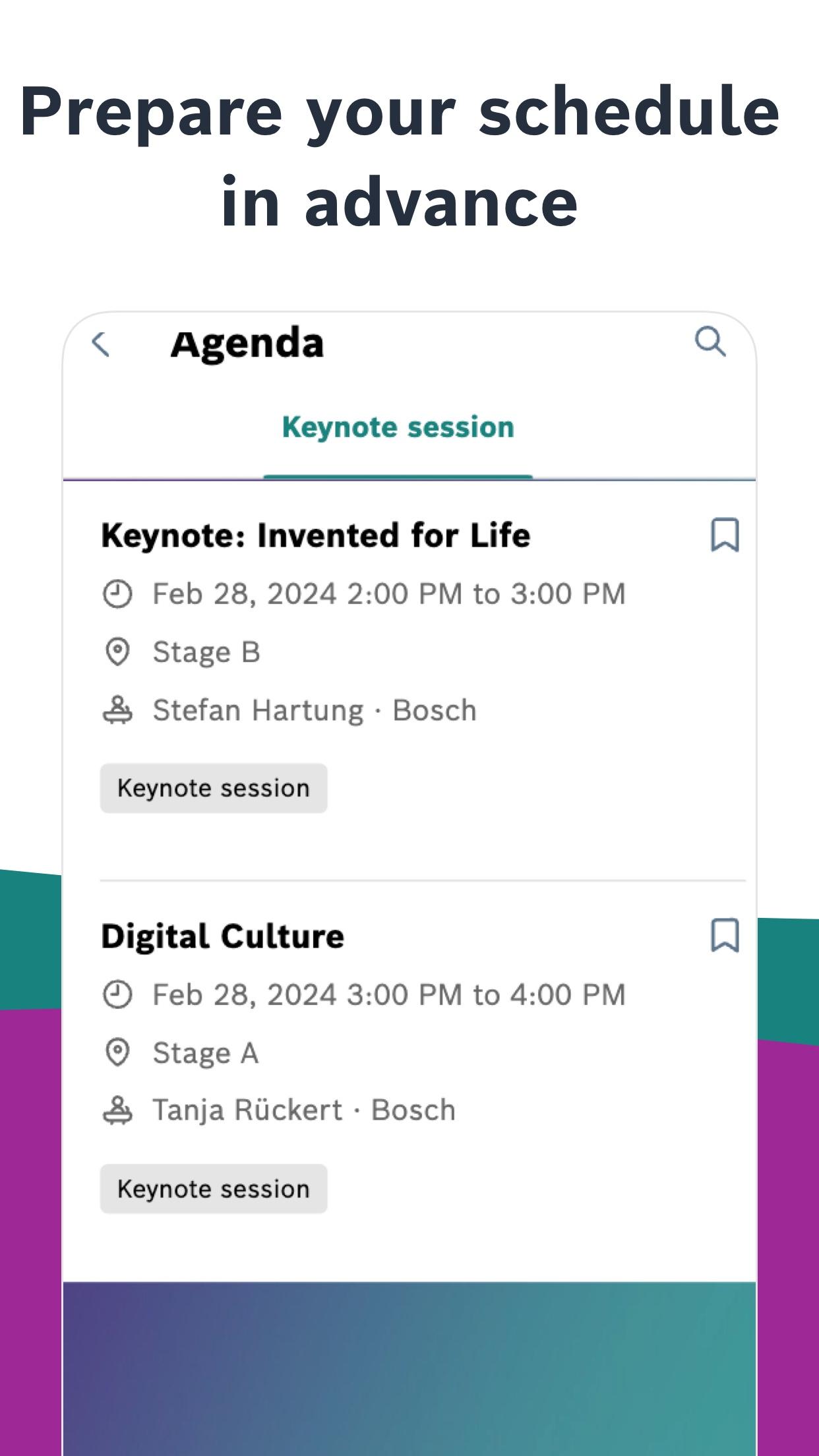
Task: Tap the clock icon beside 3:00 PM time
Action: 117,994
